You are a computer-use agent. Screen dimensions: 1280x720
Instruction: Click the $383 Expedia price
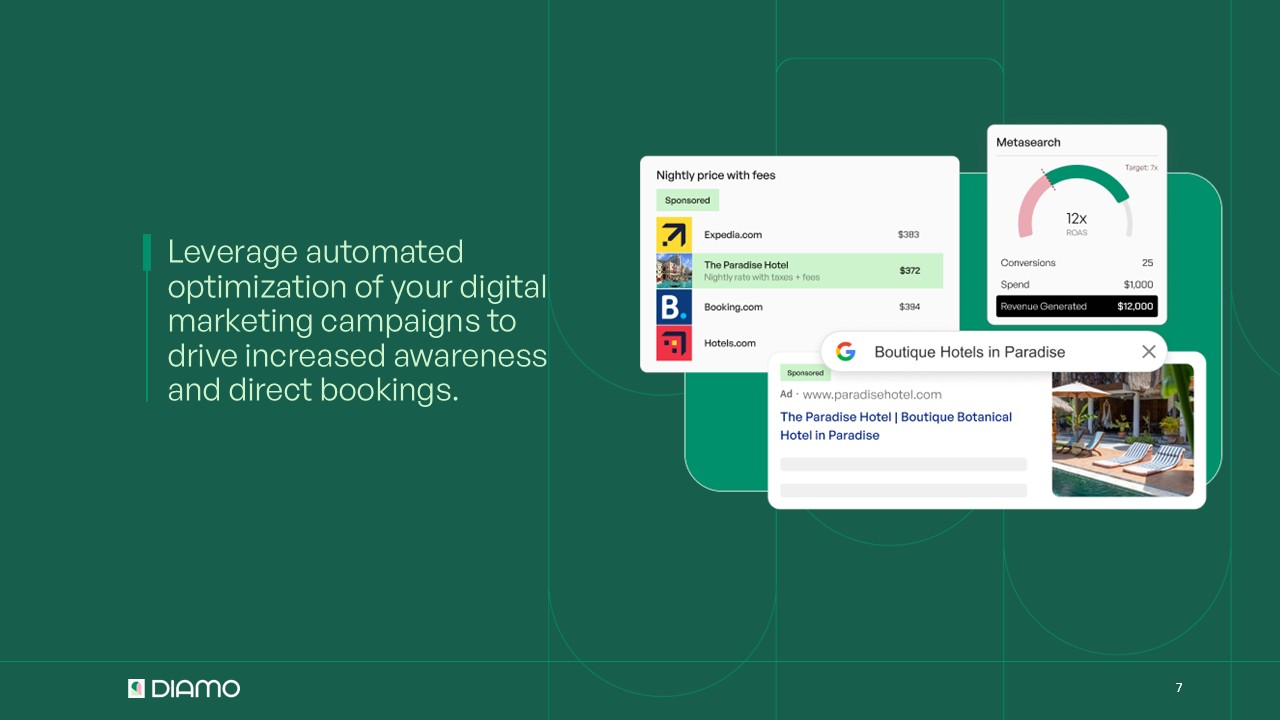point(909,235)
